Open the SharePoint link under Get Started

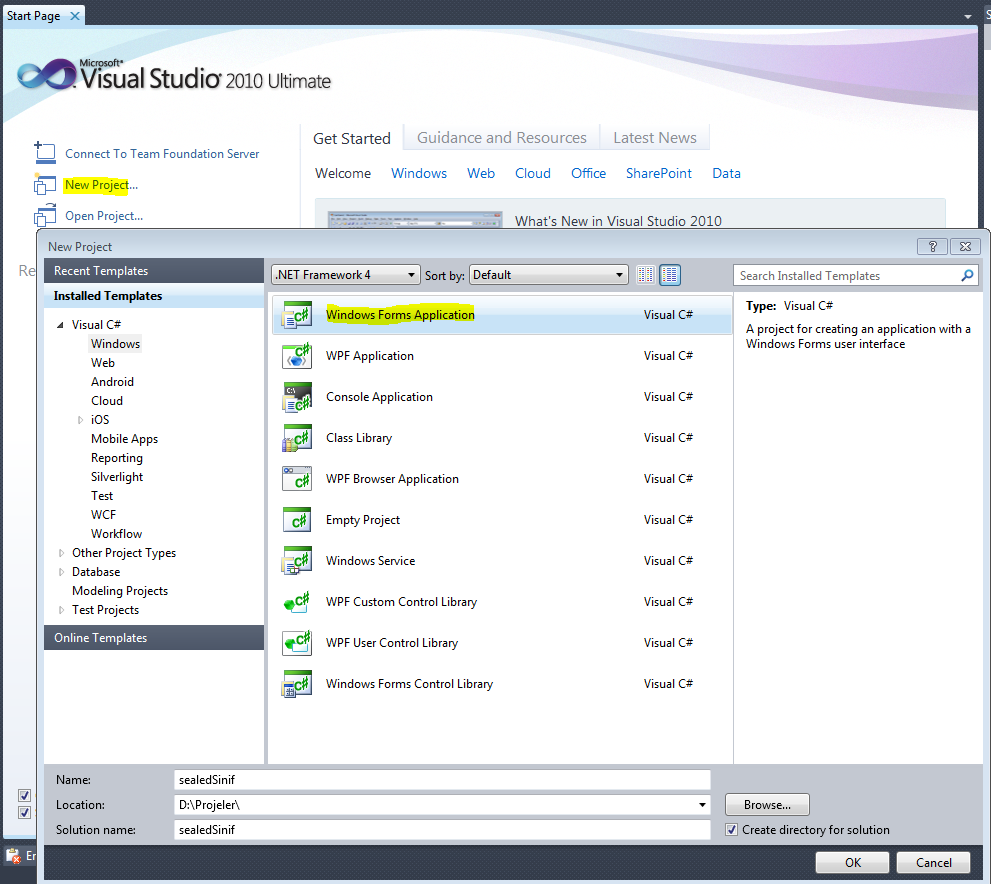659,173
